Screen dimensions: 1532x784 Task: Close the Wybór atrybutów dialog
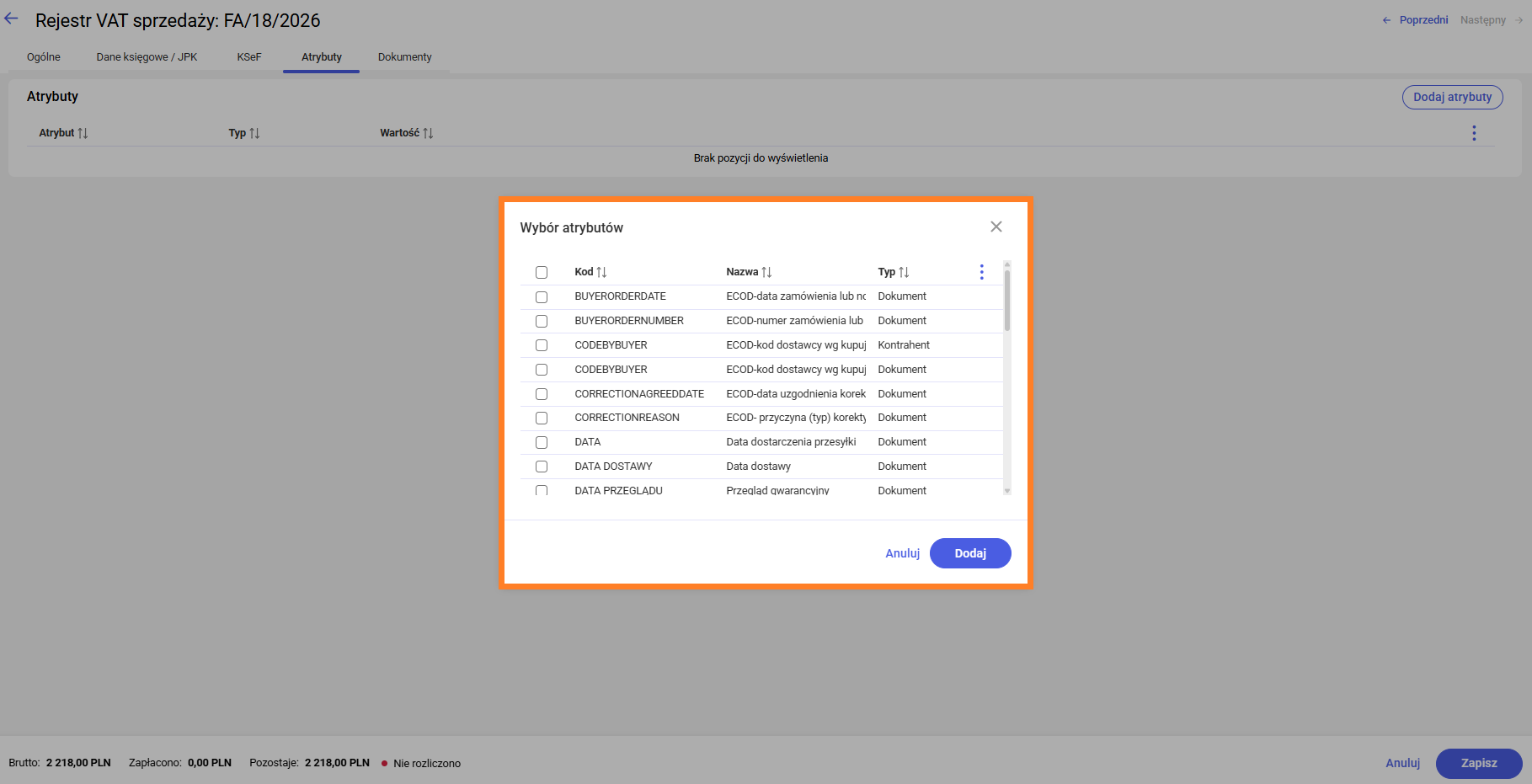click(x=996, y=227)
